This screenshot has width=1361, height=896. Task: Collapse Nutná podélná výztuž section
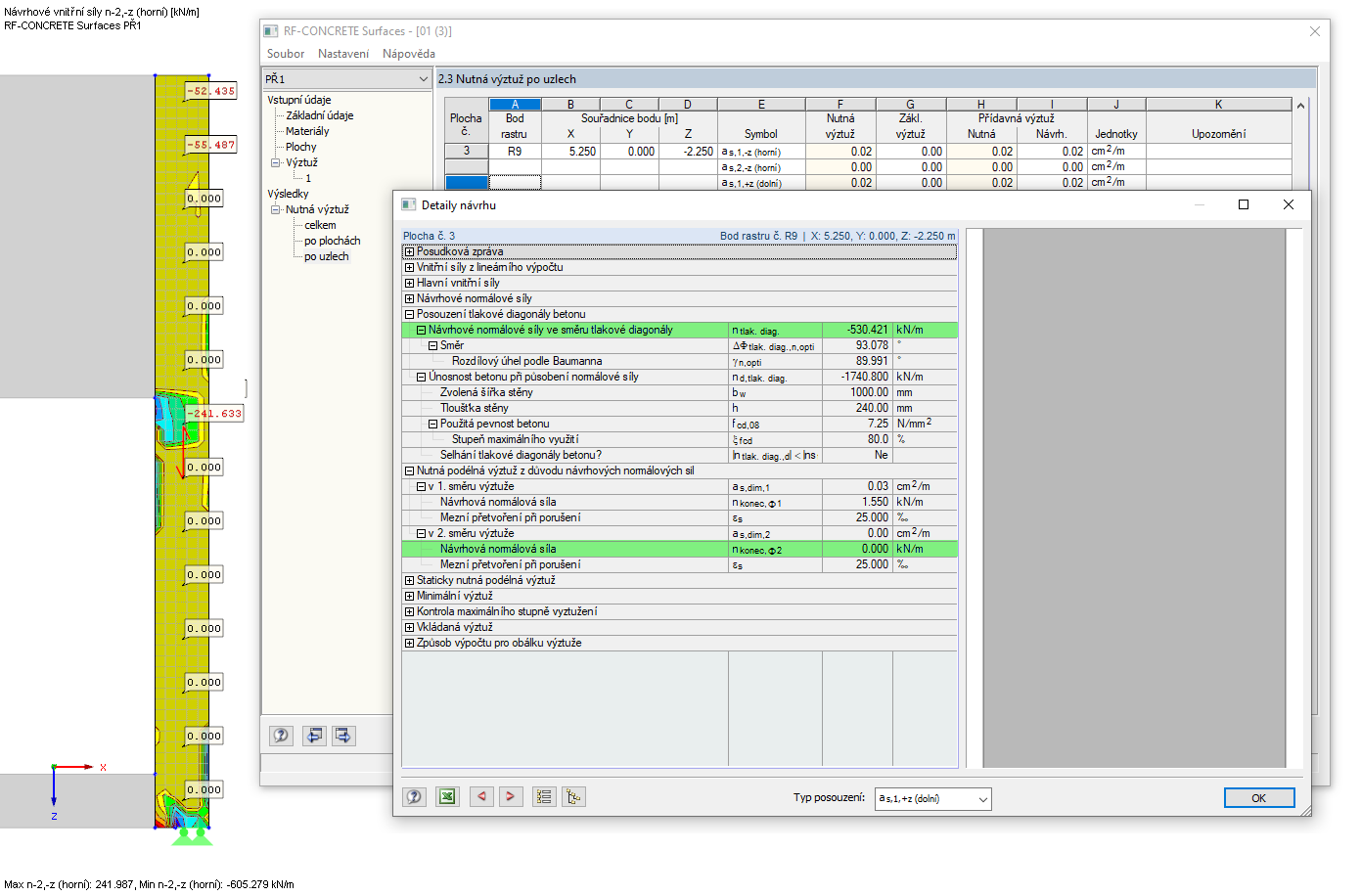click(x=410, y=470)
